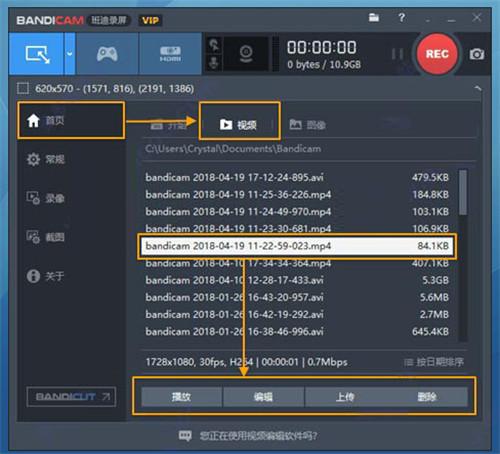
Task: Start recording with red REC button
Action: [x=437, y=54]
